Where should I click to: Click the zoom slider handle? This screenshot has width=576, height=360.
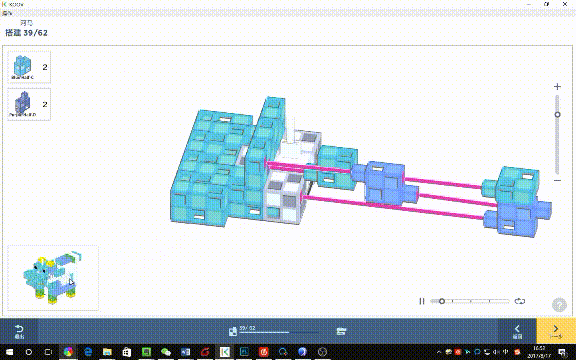(x=557, y=115)
